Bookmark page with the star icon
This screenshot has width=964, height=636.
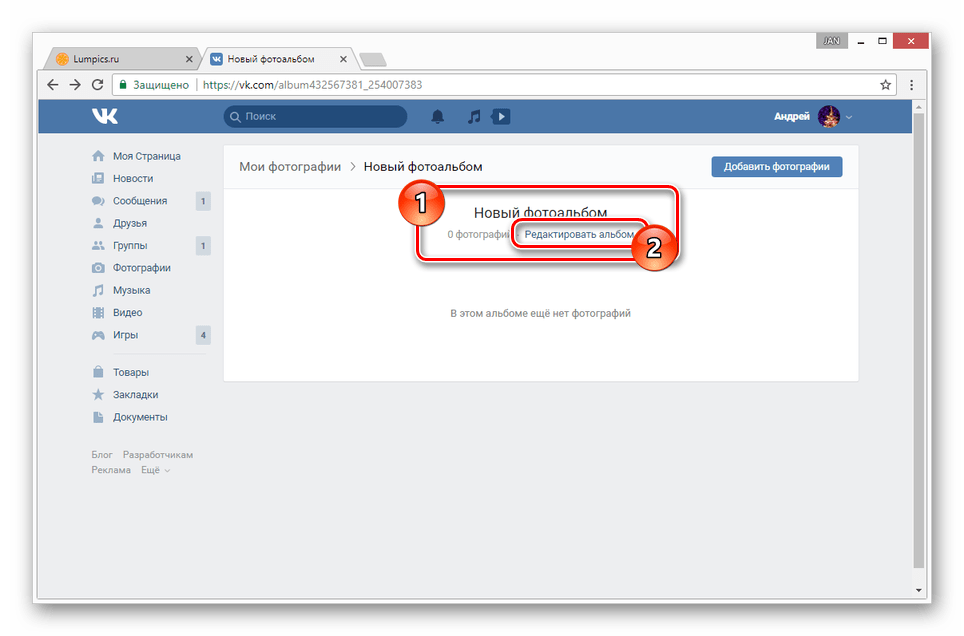tap(885, 85)
